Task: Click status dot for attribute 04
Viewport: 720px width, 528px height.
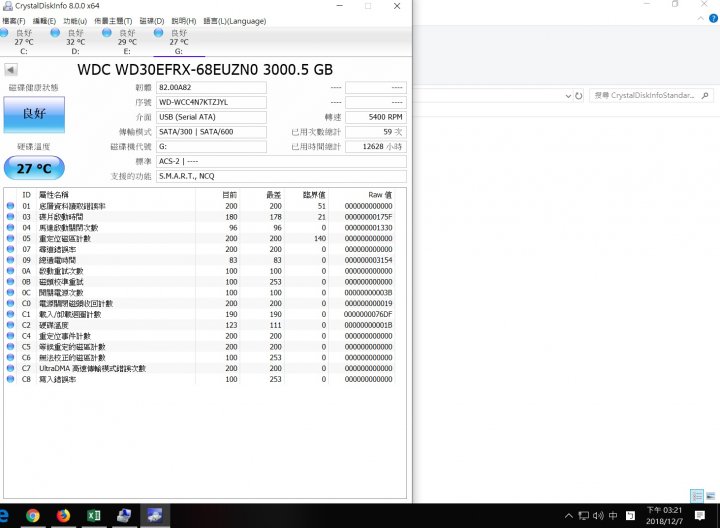Action: [x=11, y=227]
